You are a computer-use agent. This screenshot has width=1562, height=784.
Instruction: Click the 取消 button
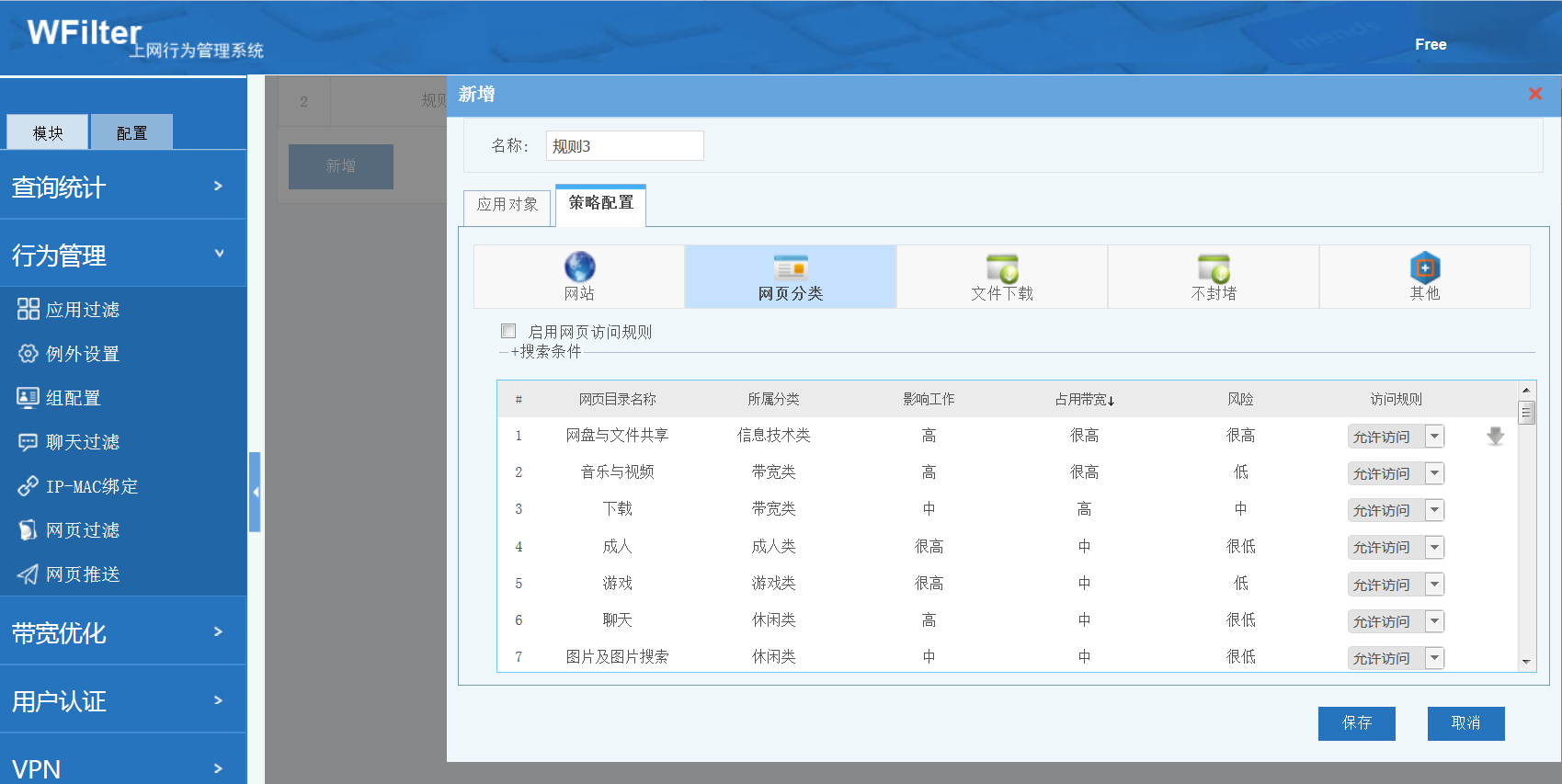[1465, 723]
